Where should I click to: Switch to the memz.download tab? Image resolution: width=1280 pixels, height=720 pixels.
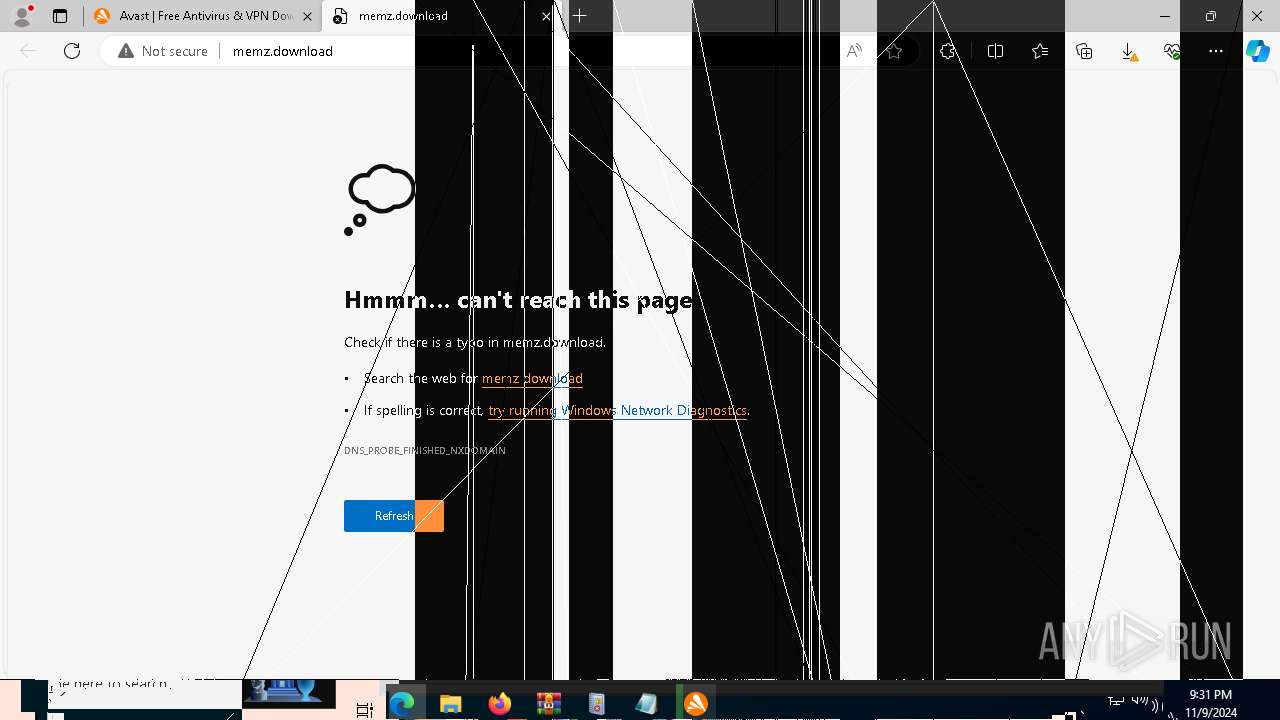[x=442, y=16]
